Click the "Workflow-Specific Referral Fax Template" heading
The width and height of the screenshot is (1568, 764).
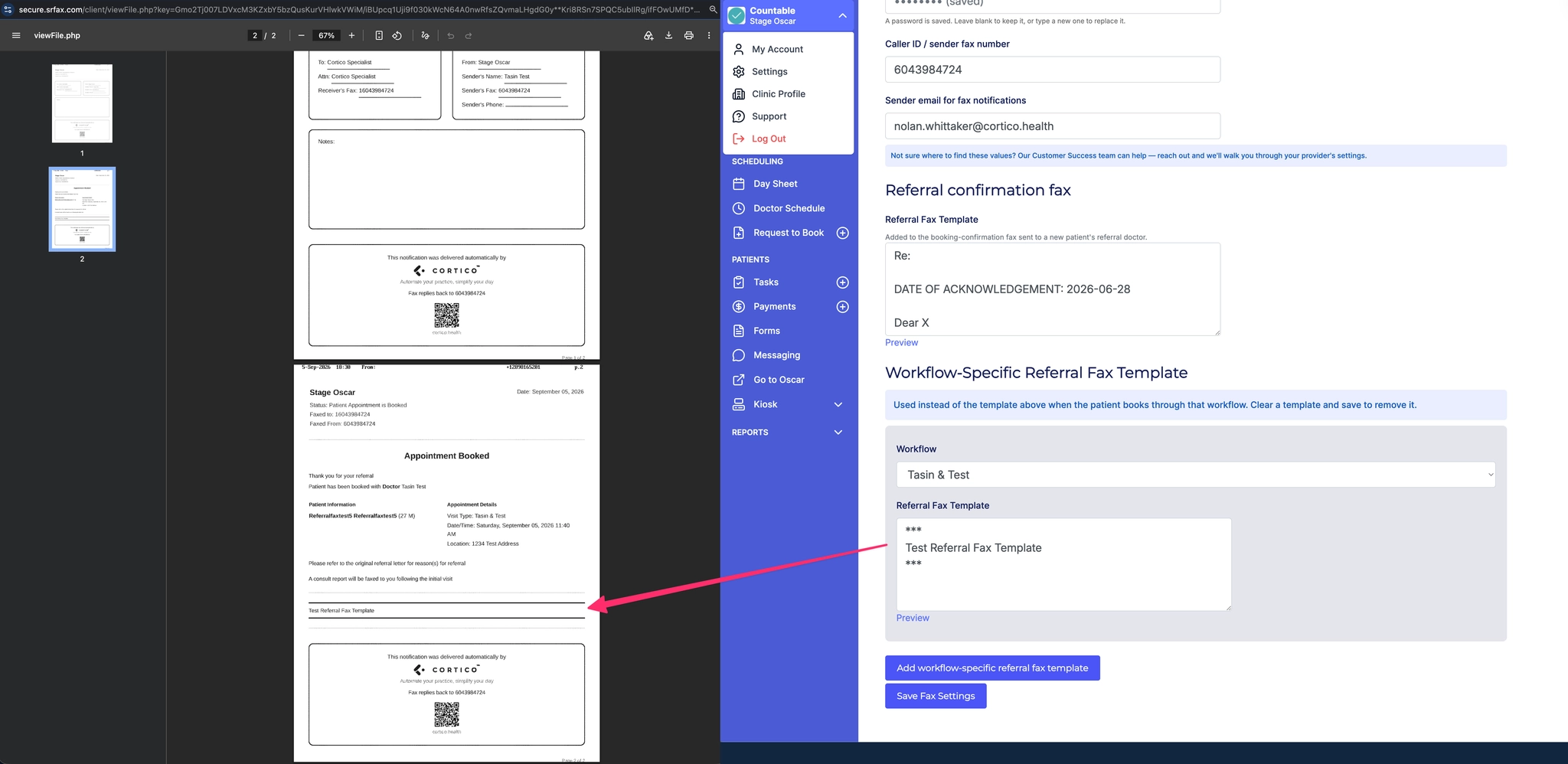[x=1036, y=373]
